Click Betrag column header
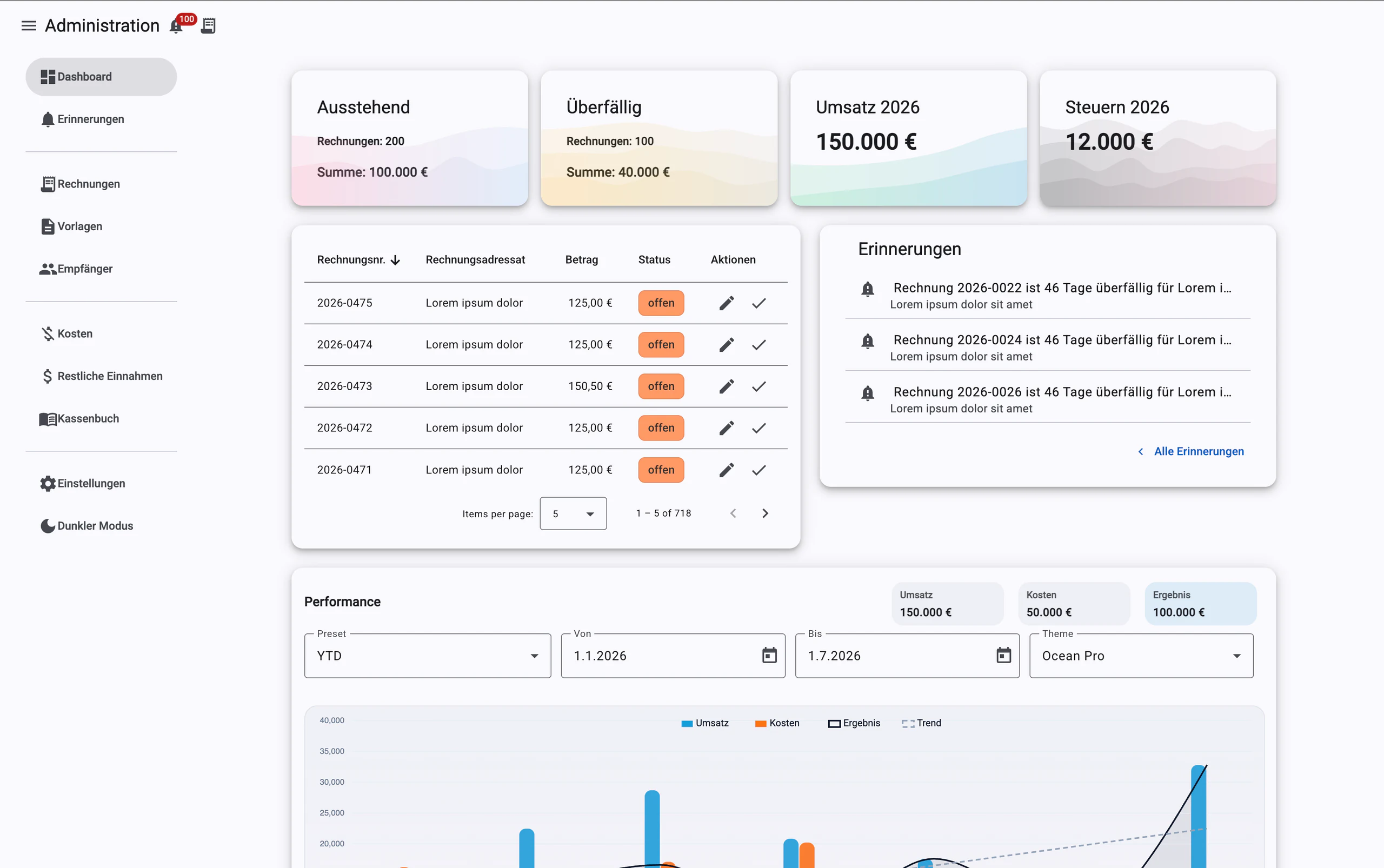The width and height of the screenshot is (1384, 868). click(x=581, y=260)
